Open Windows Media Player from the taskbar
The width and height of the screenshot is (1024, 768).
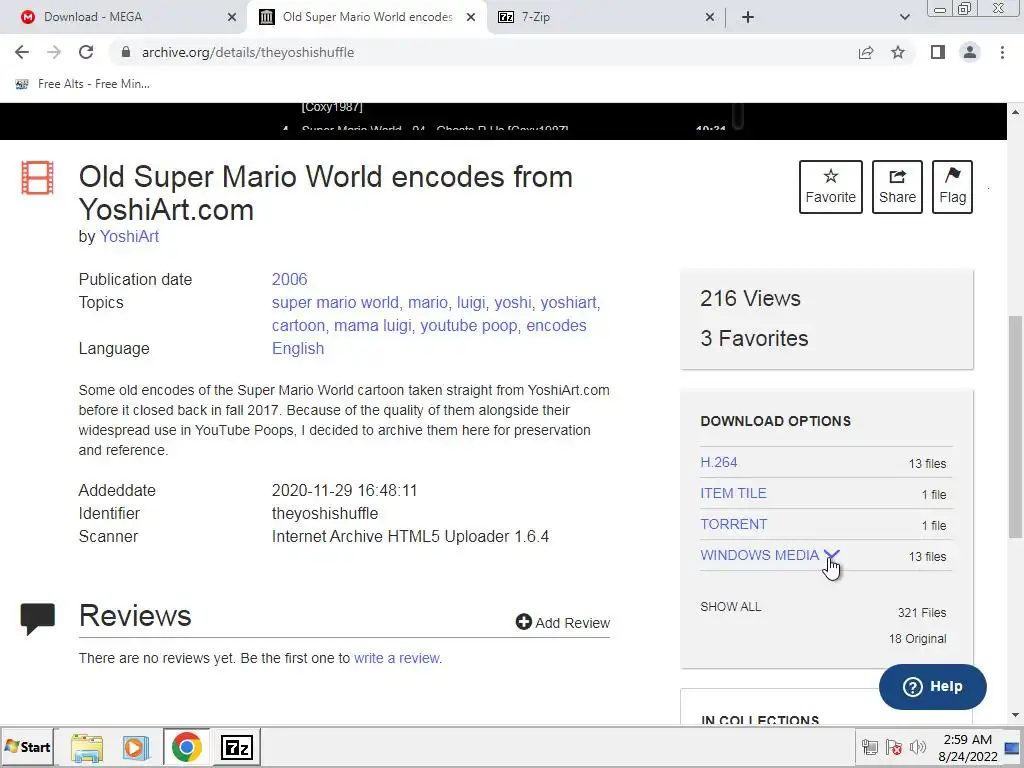click(x=136, y=747)
